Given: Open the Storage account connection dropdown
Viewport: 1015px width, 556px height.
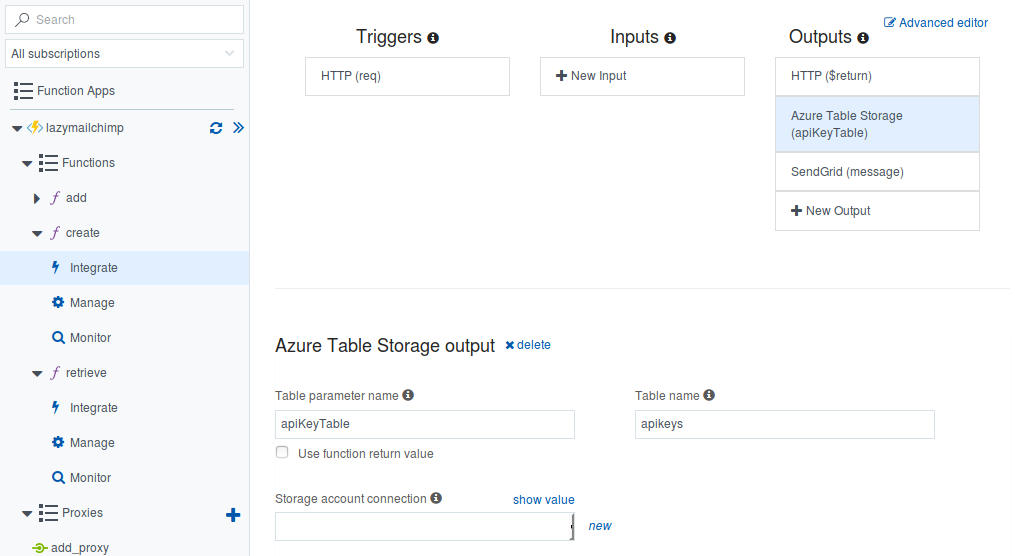Looking at the screenshot, I should tap(425, 526).
